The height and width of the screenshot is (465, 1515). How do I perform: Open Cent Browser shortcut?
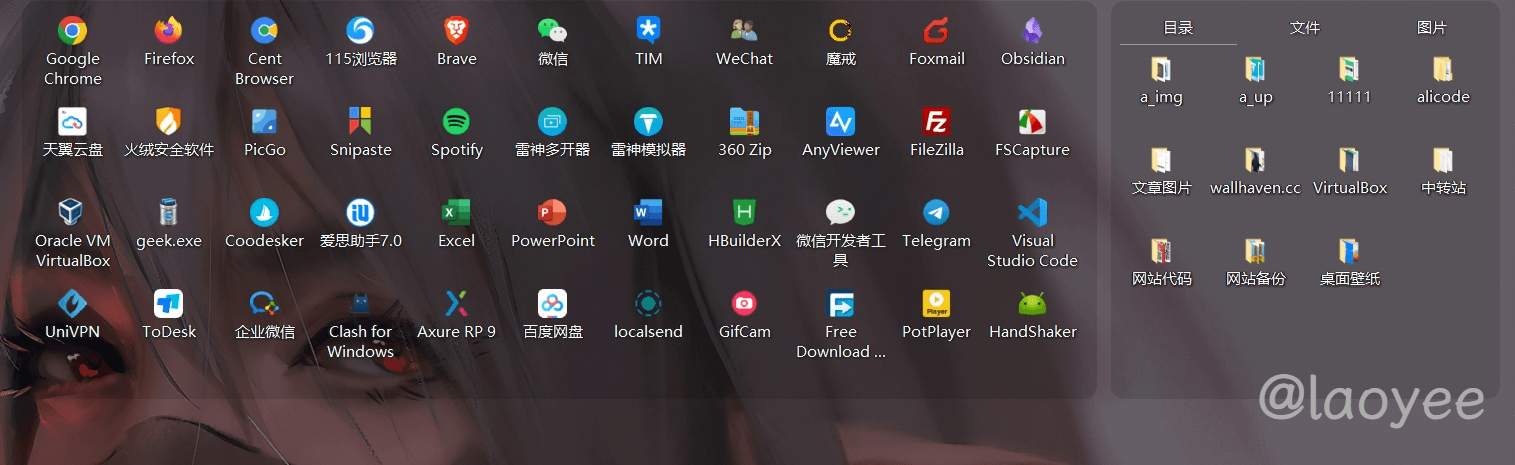[x=264, y=31]
